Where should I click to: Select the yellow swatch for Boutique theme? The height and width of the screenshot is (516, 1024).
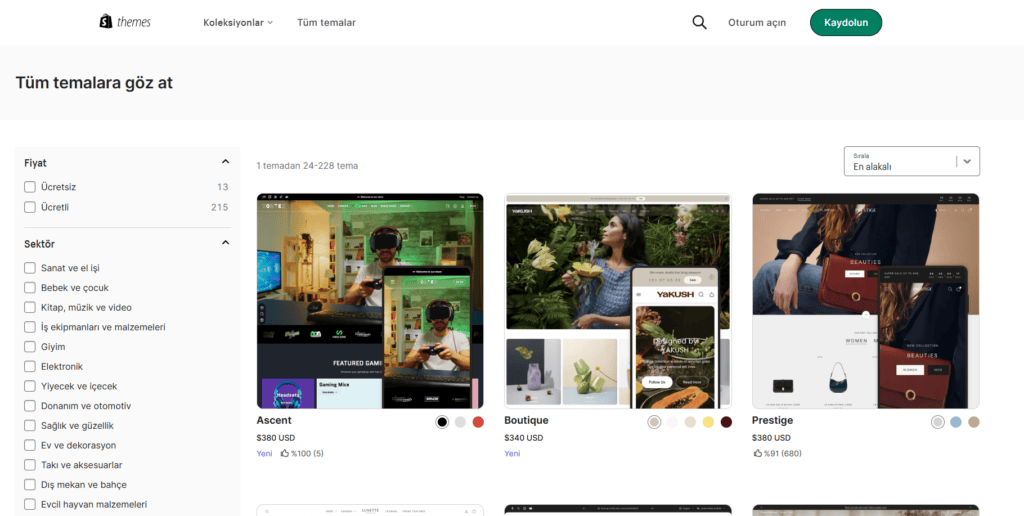708,422
